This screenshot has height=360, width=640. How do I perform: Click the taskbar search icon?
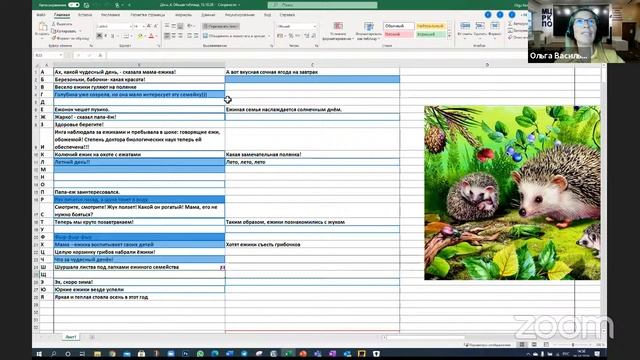53,353
